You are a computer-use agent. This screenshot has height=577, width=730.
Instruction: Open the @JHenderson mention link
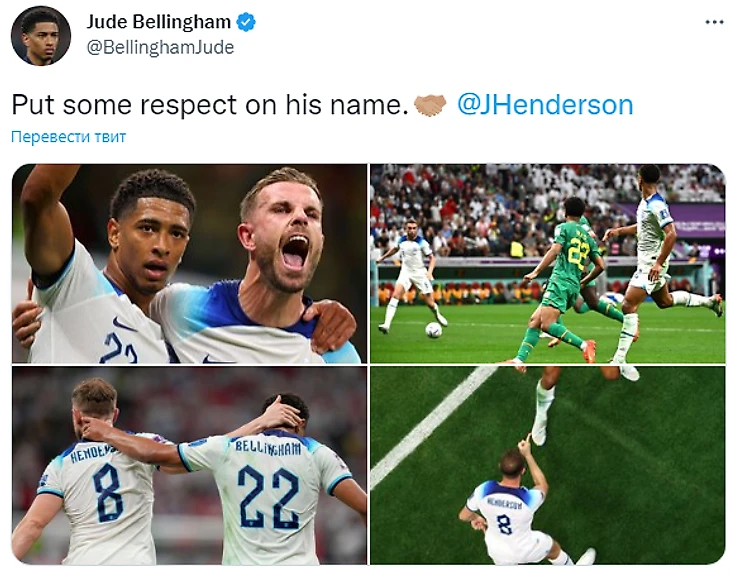click(x=545, y=105)
